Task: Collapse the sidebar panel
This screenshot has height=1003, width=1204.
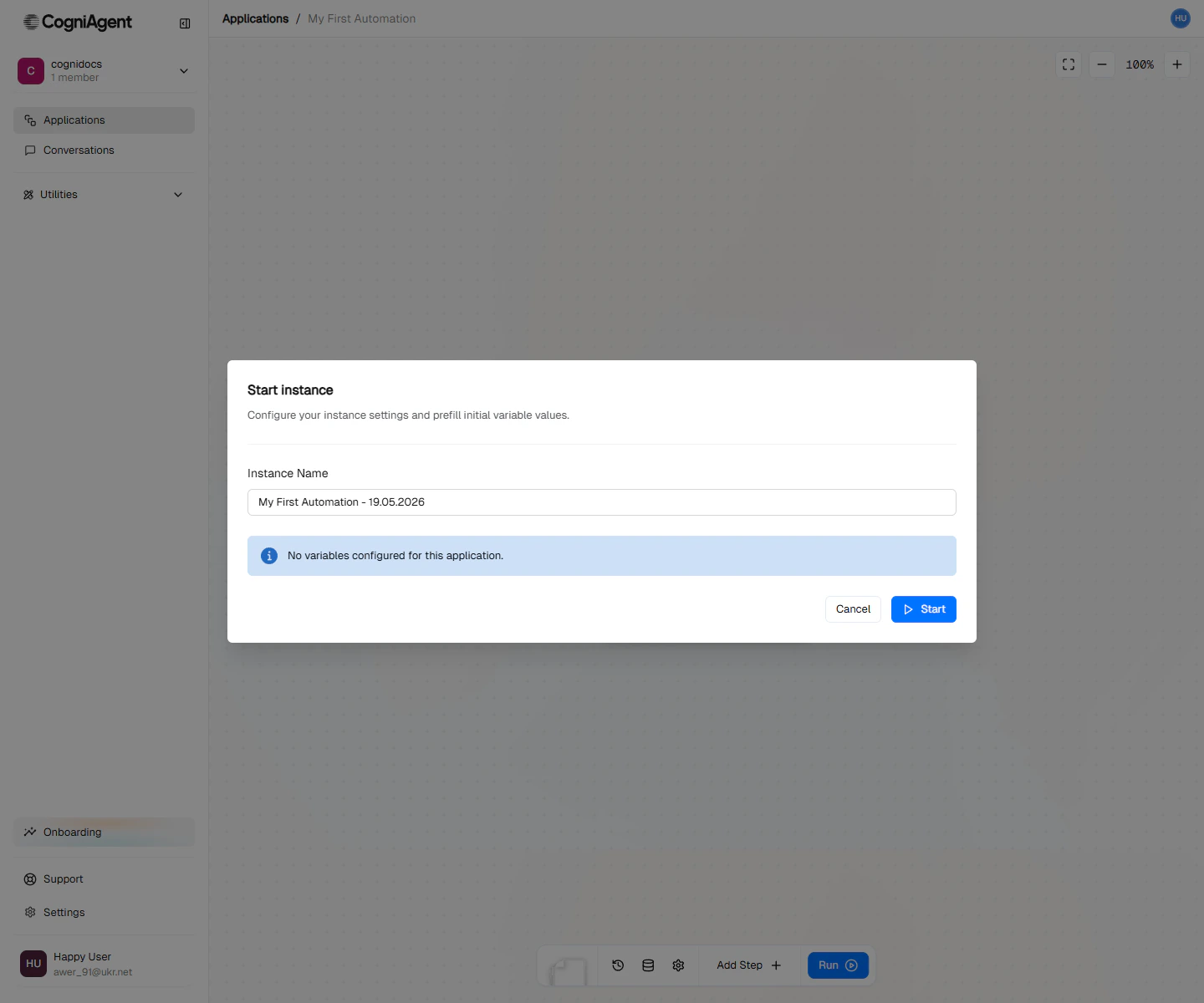Action: pyautogui.click(x=185, y=23)
